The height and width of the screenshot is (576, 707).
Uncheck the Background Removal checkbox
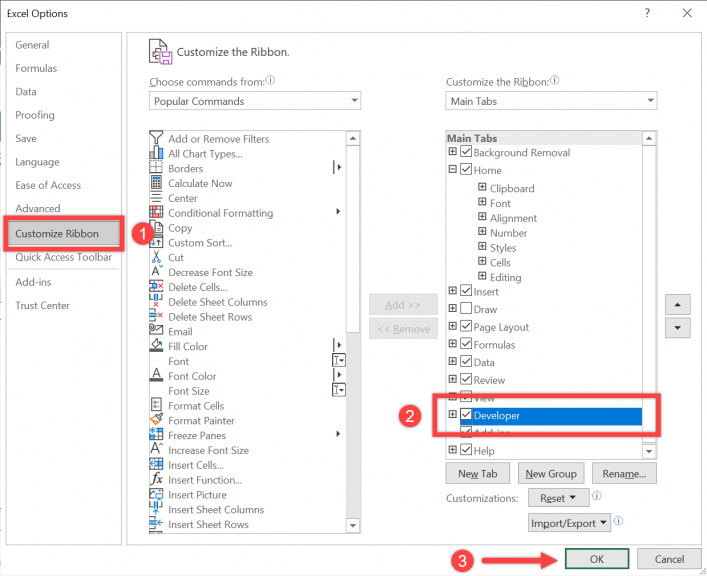[x=466, y=151]
